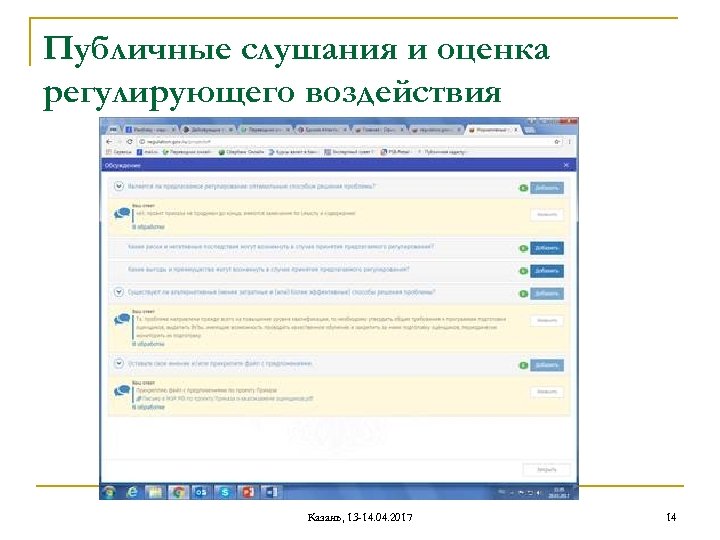Open the Facebook bookmark icon in bookmarks bar
This screenshot has height=540, width=720.
click(140, 152)
